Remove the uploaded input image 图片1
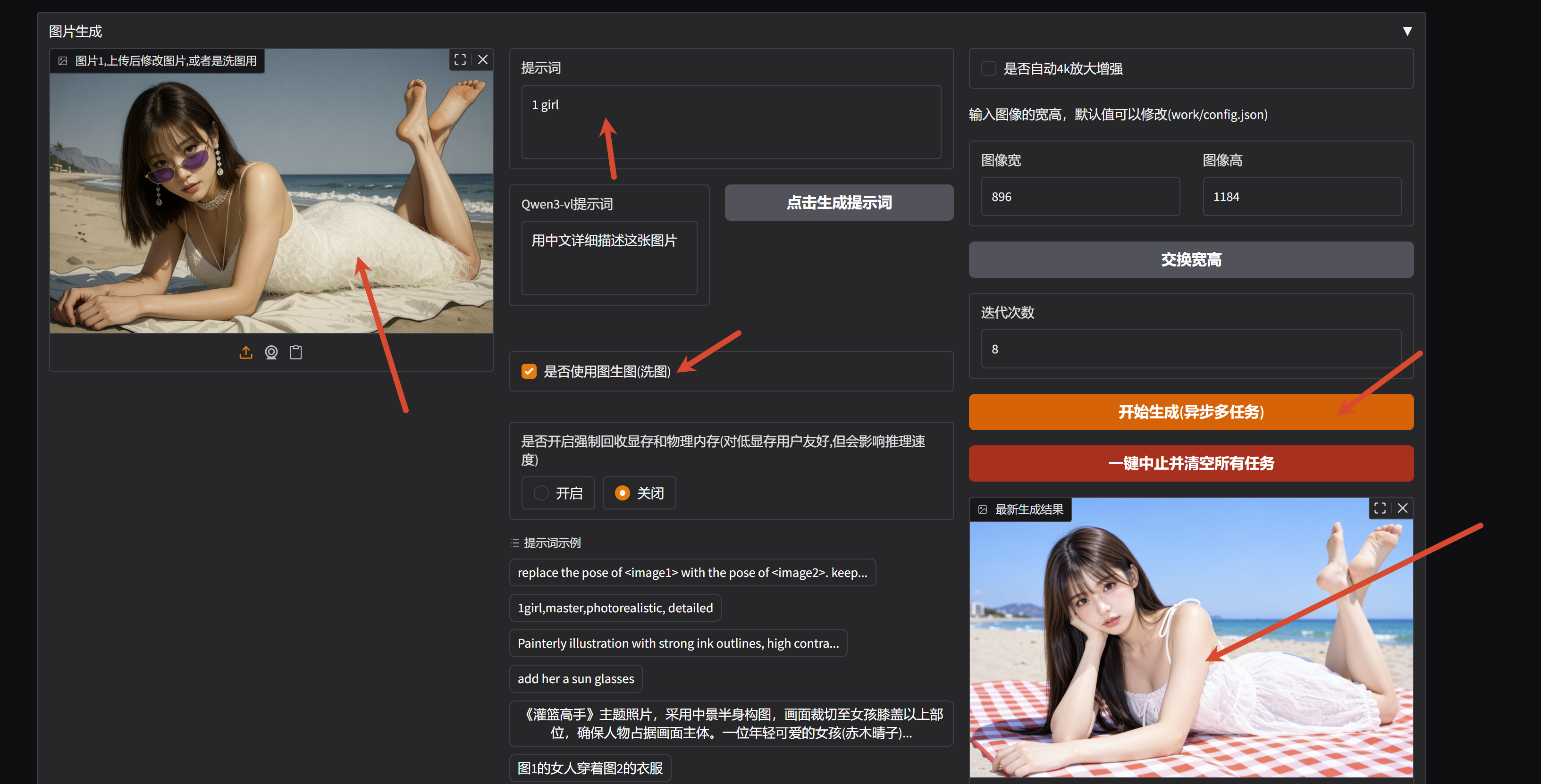 483,60
